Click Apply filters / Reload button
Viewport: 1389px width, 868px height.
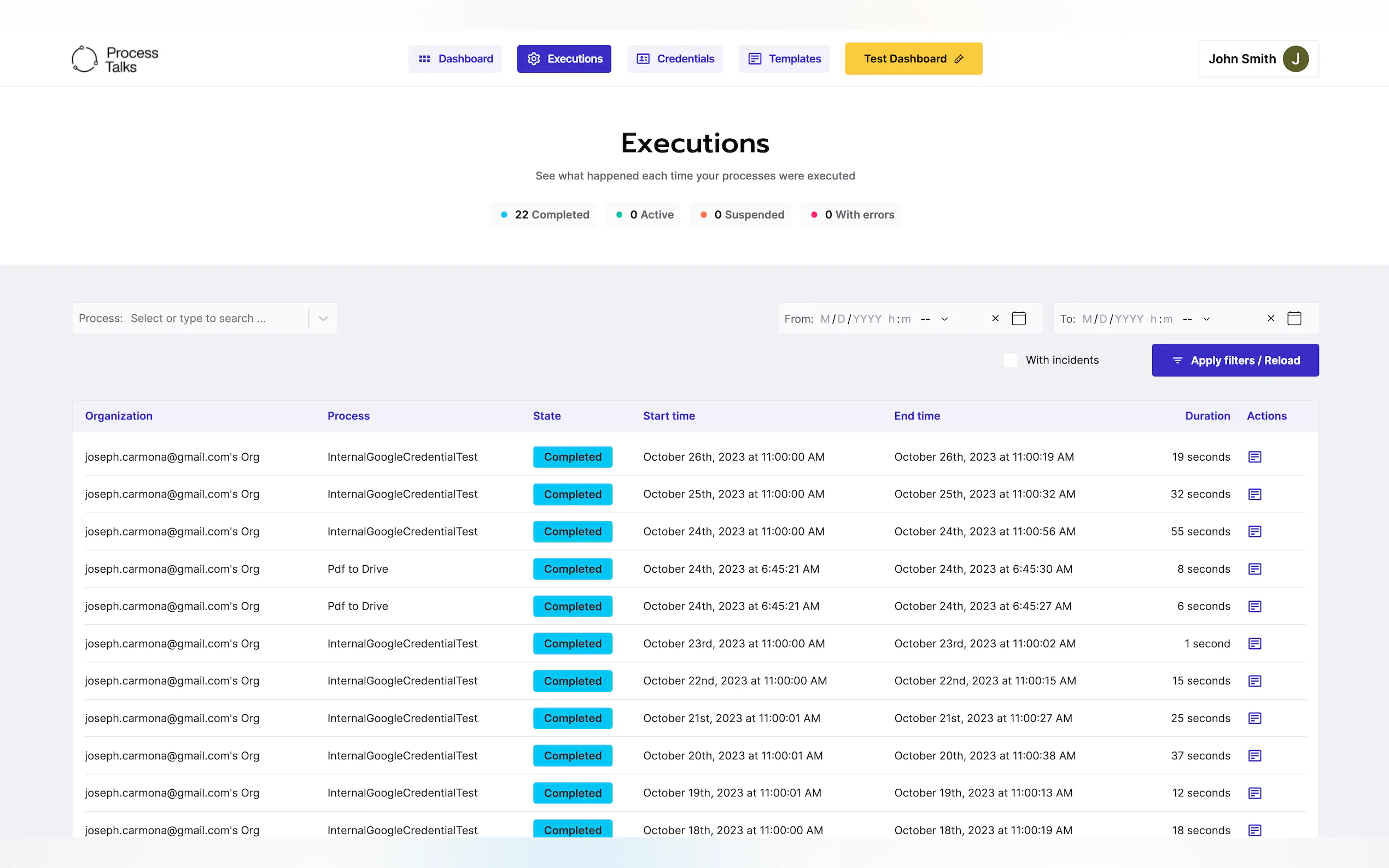[x=1235, y=361]
